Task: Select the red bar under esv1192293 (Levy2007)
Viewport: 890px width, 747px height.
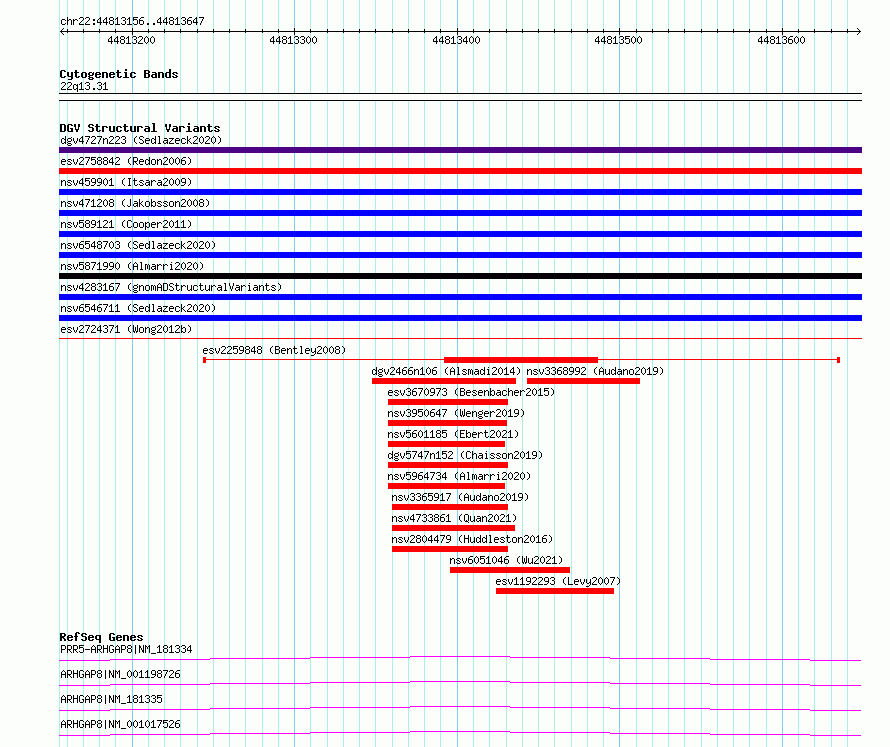Action: (555, 591)
